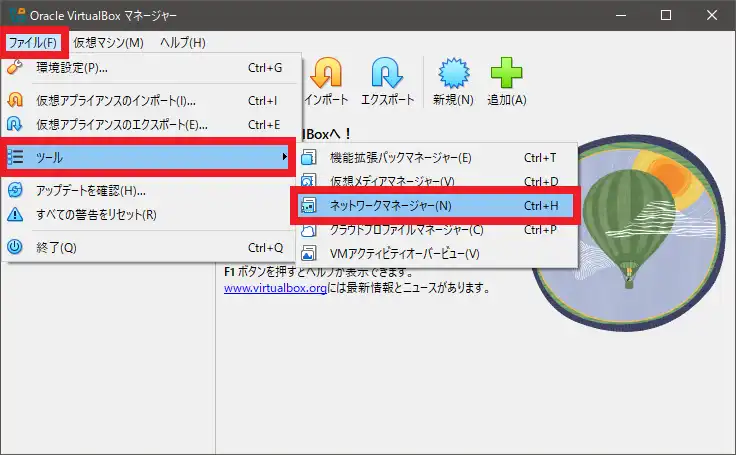Select 機能拡張パックマネージャー(E) entry

pos(400,157)
